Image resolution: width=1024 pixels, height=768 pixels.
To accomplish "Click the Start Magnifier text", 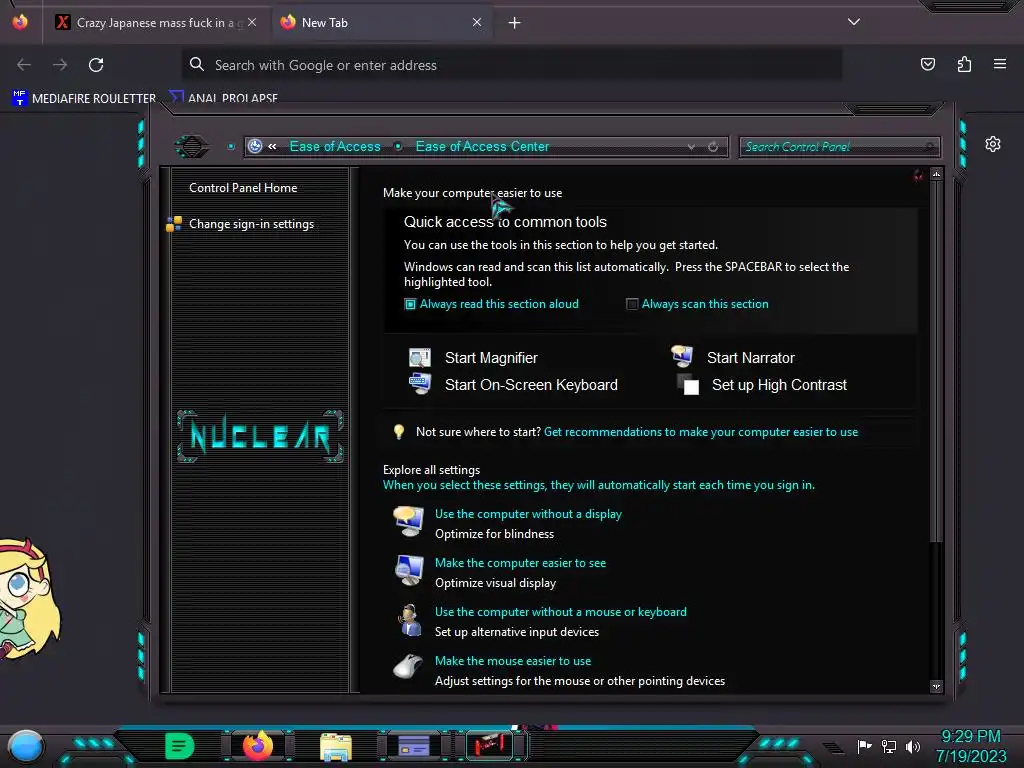I will [x=491, y=358].
